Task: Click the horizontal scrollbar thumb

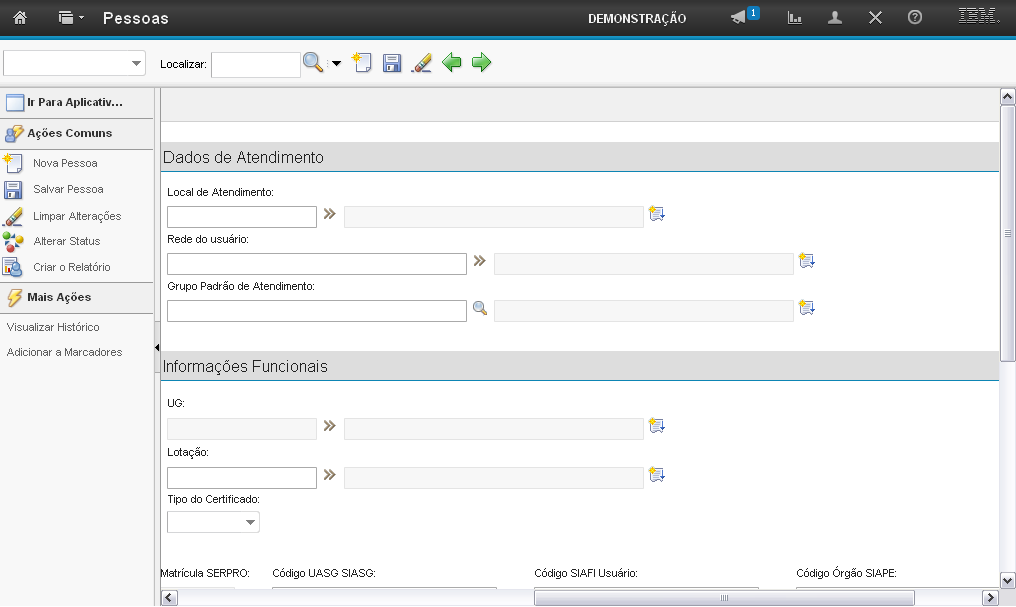Action: point(723,597)
